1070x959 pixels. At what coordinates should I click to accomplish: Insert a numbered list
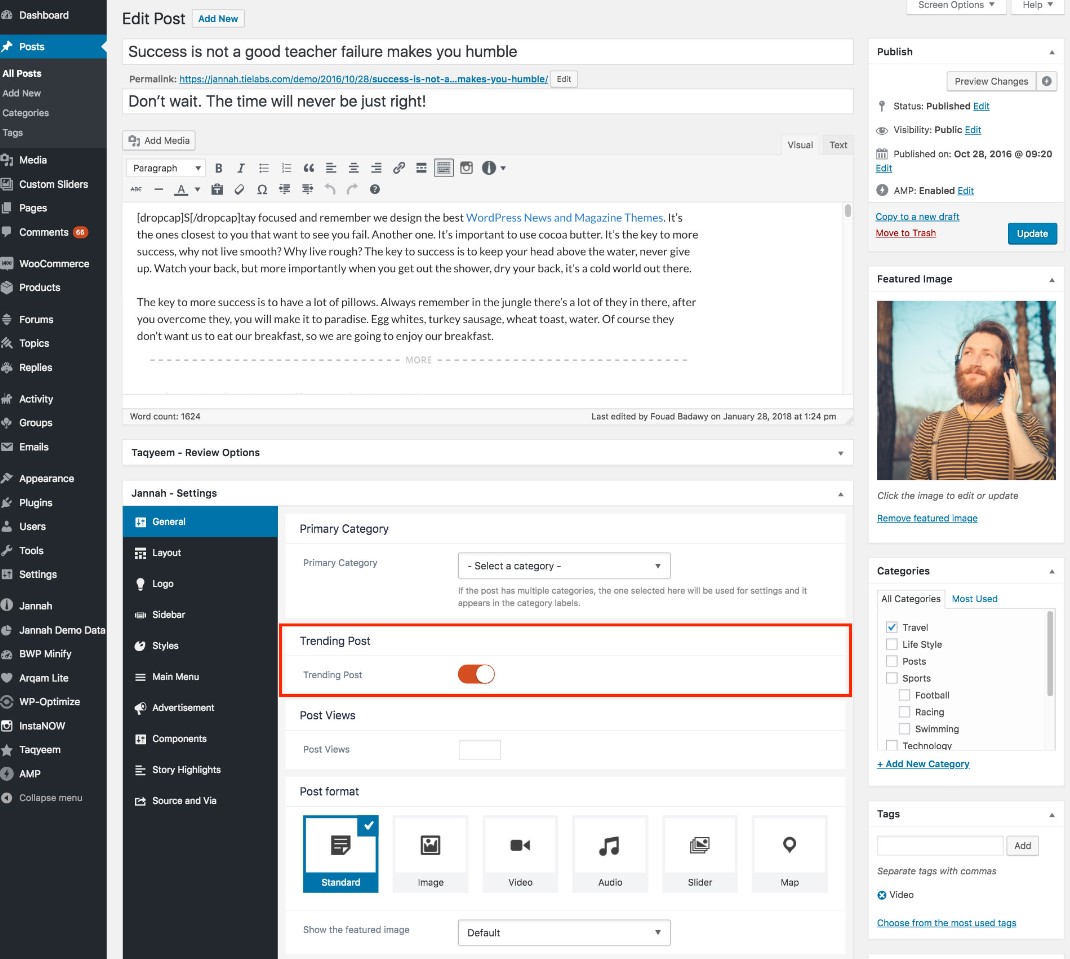286,168
